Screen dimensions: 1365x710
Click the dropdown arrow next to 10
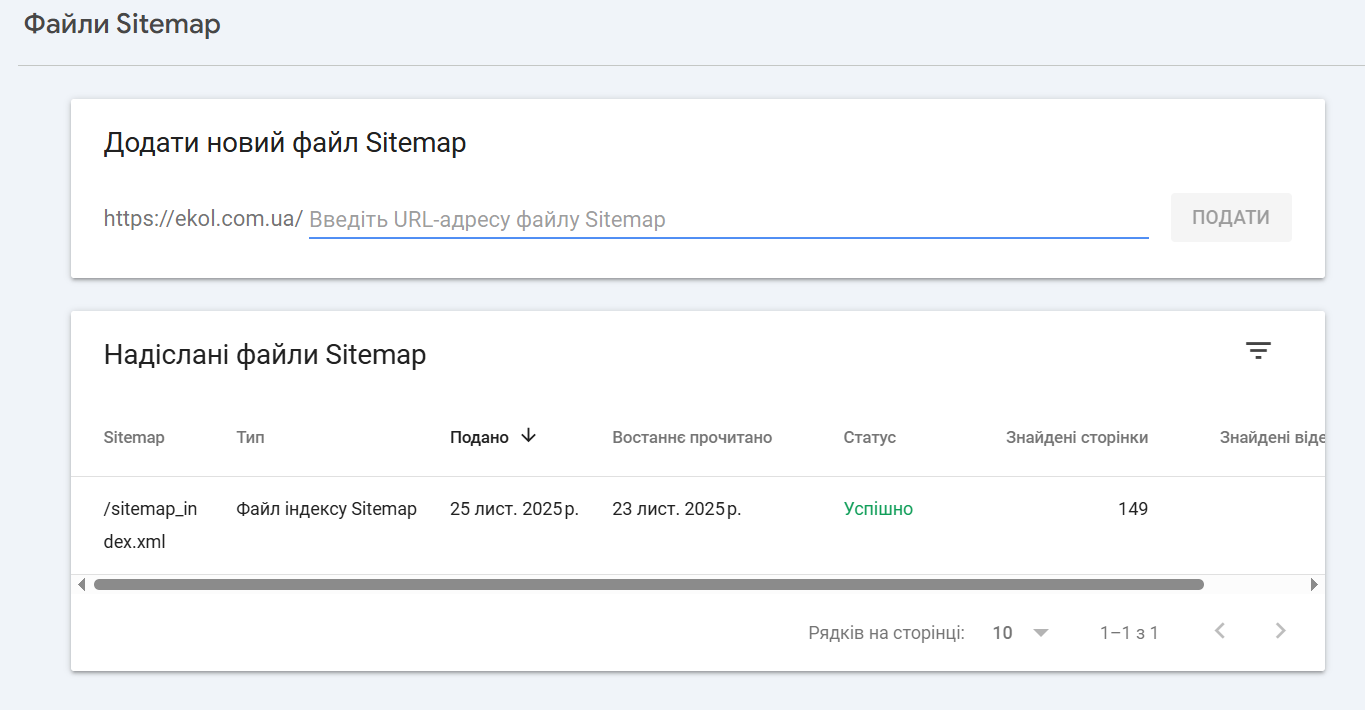click(x=1040, y=633)
